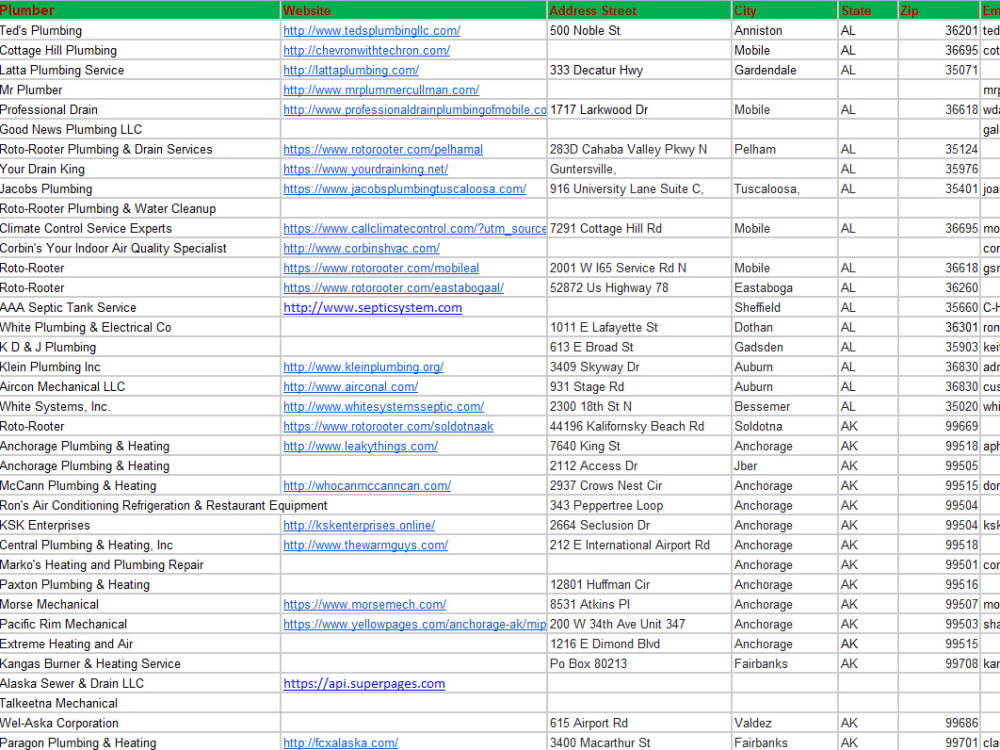Select the White Plumbing & Electrical Co cell
Image resolution: width=1000 pixels, height=750 pixels.
(140, 327)
